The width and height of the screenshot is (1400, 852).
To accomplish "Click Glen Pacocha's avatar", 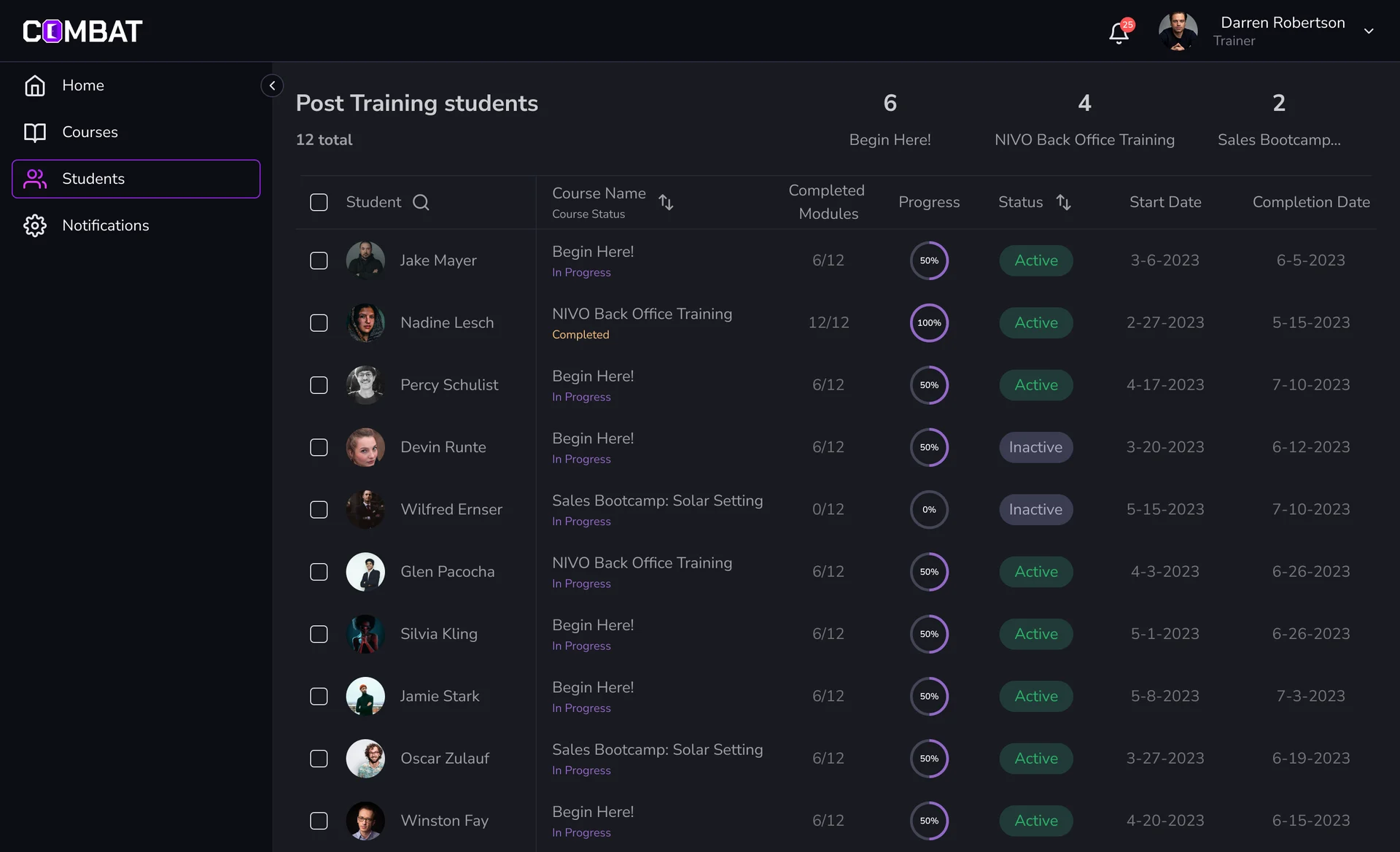I will (x=365, y=572).
